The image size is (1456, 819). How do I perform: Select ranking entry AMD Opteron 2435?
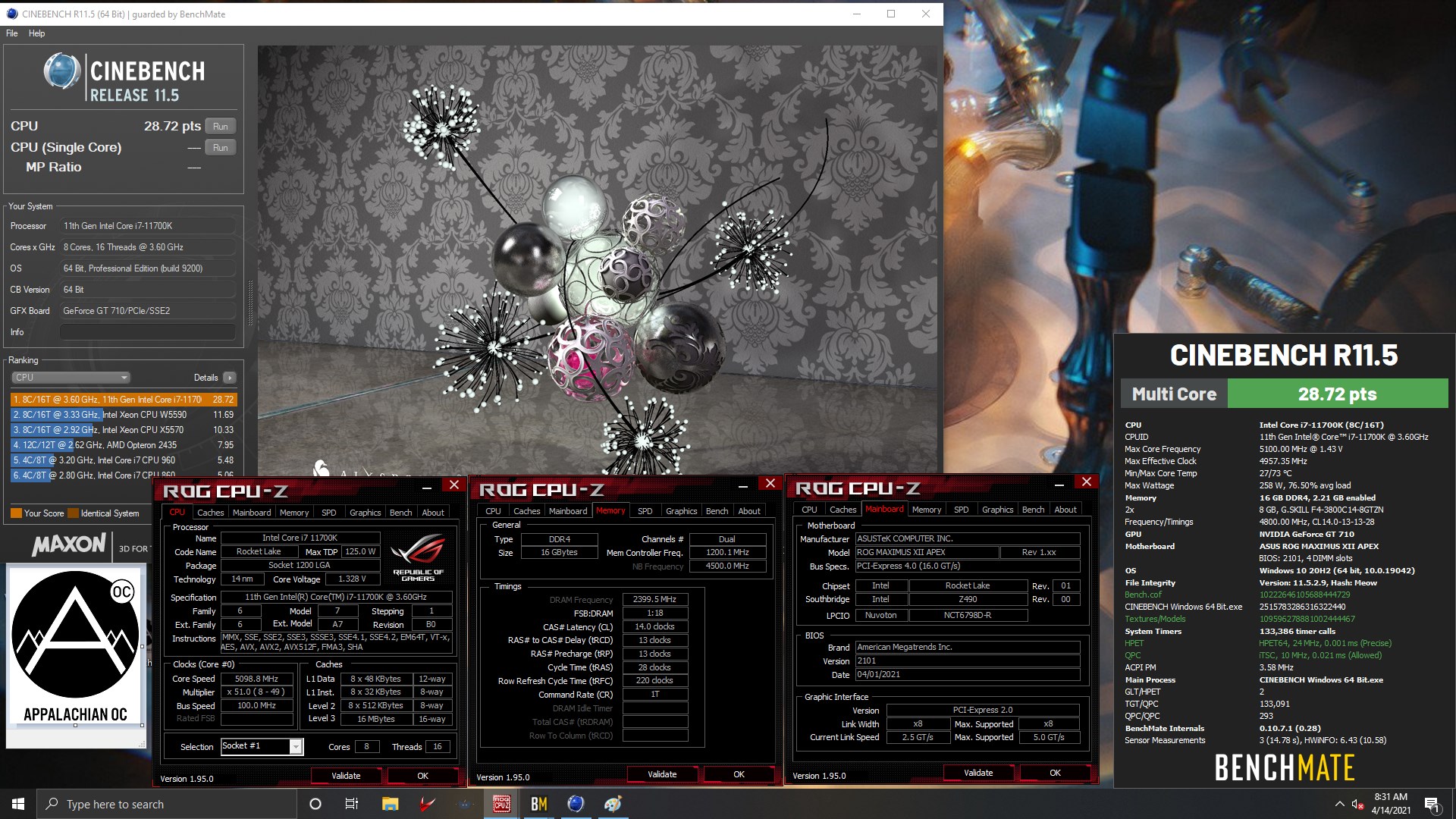tap(124, 445)
